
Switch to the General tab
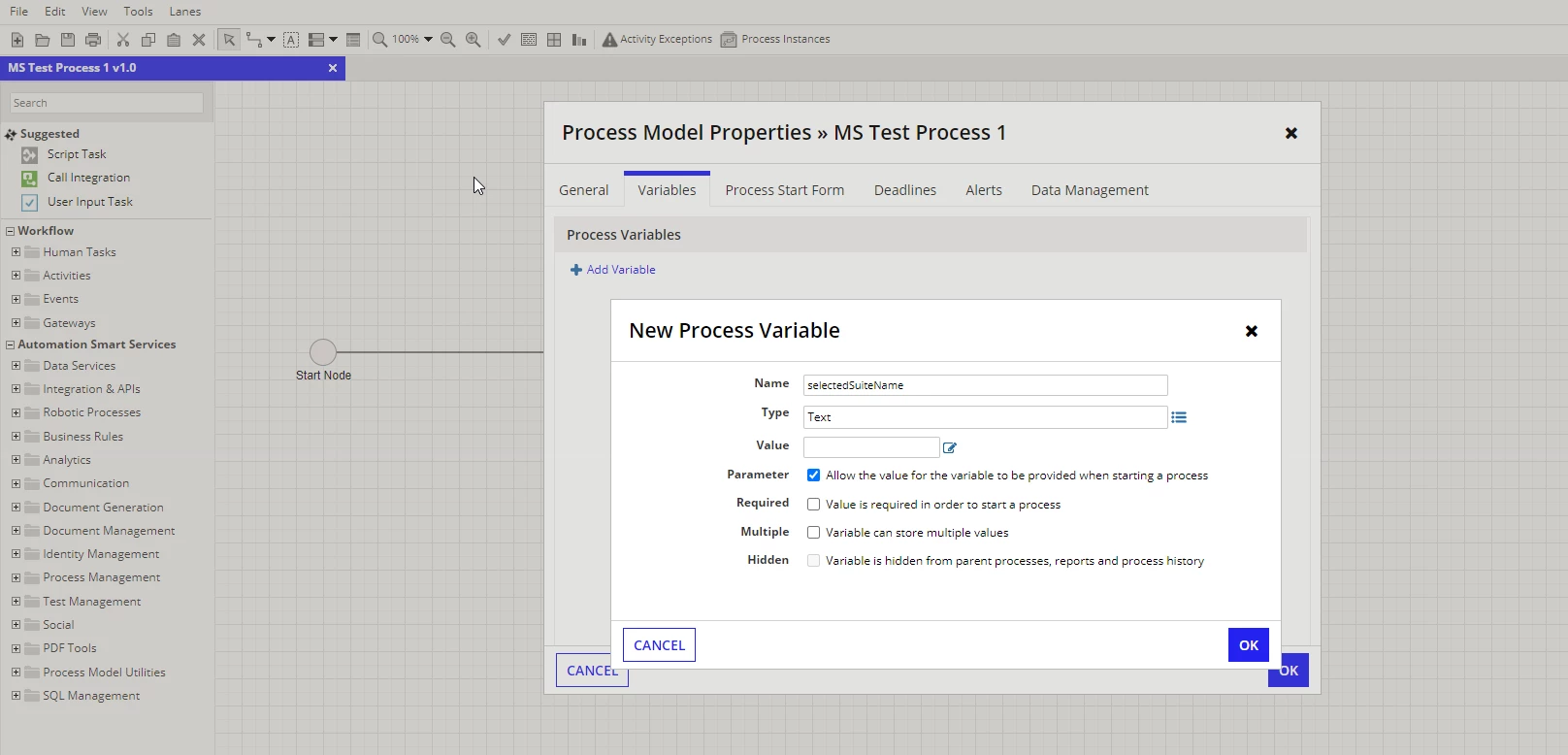tap(584, 190)
